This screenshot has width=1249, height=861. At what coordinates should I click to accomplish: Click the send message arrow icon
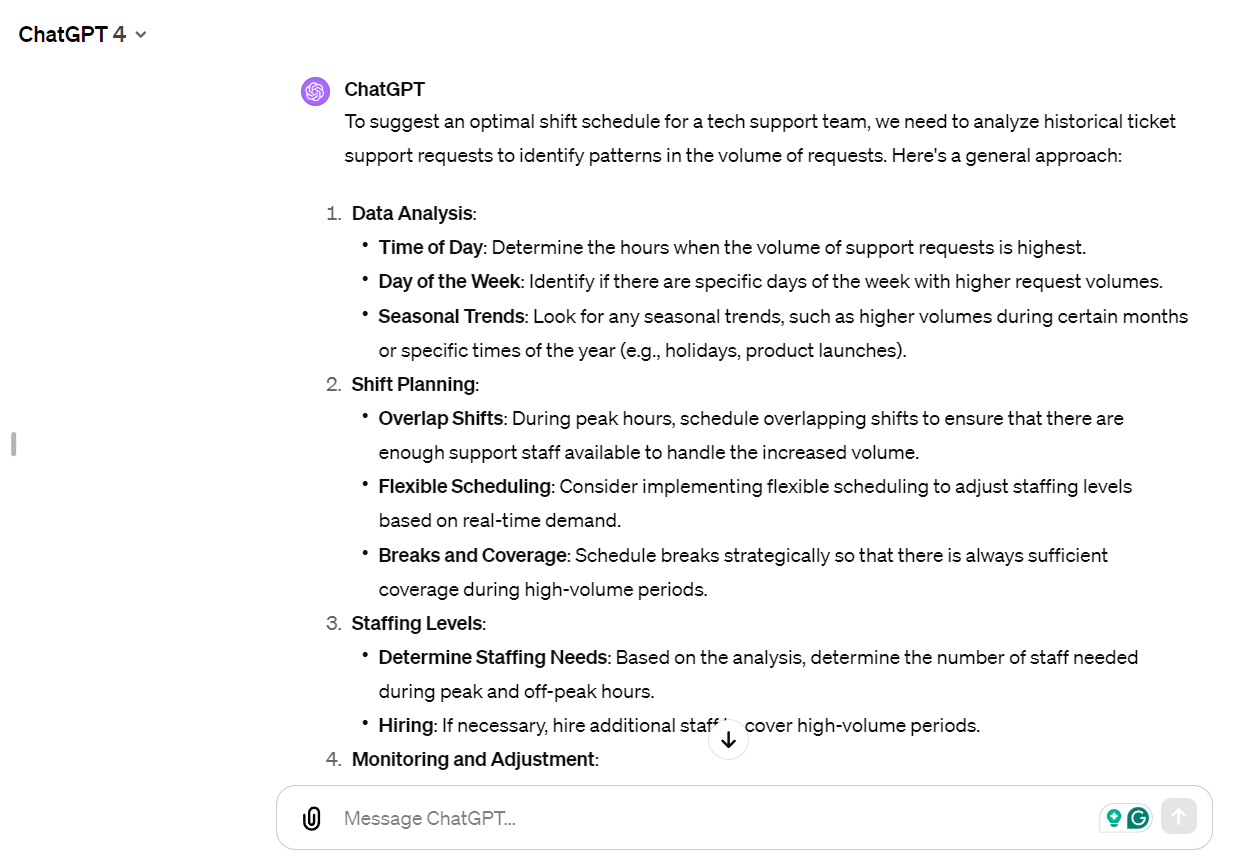click(1178, 816)
